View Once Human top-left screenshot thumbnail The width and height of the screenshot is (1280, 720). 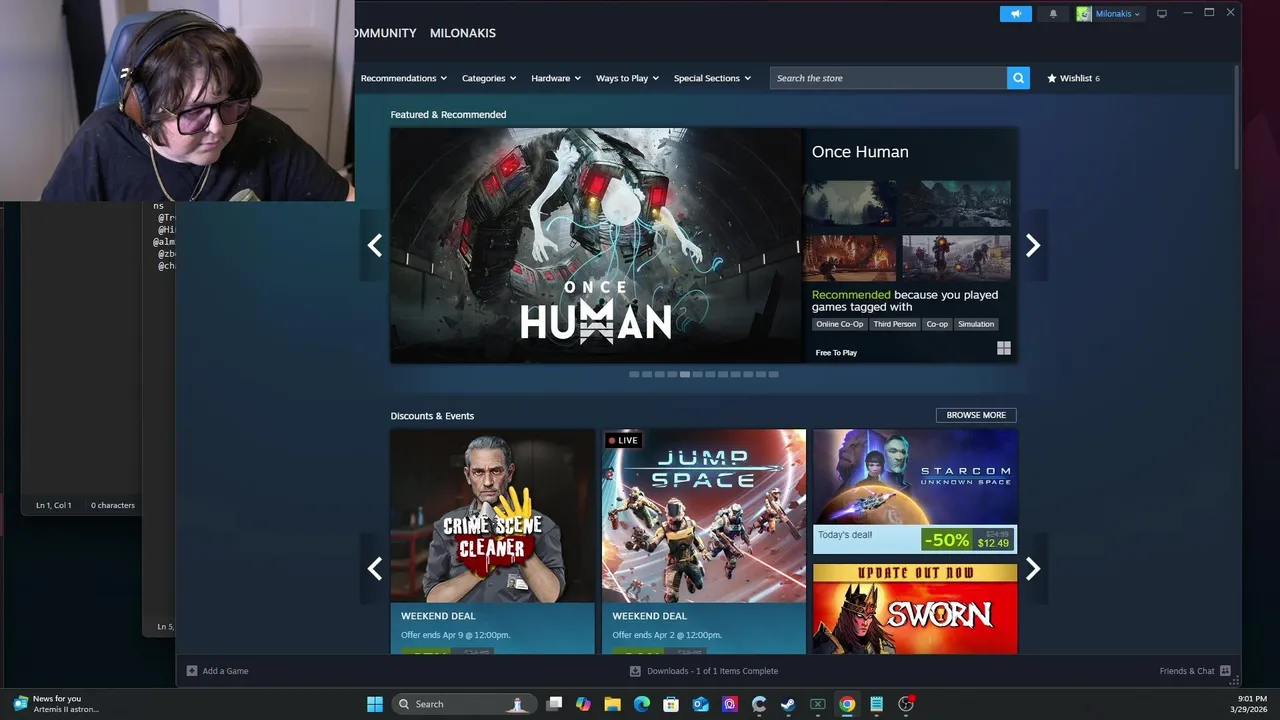[849, 204]
